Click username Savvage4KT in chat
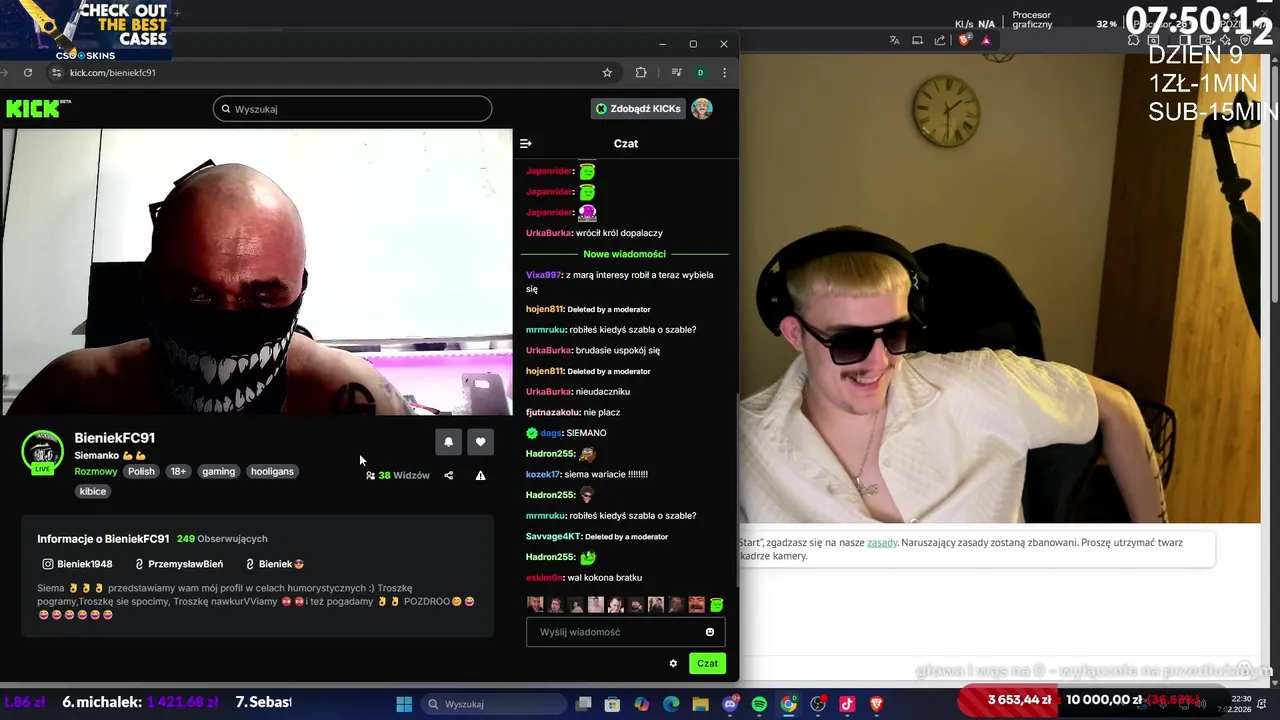 click(553, 537)
